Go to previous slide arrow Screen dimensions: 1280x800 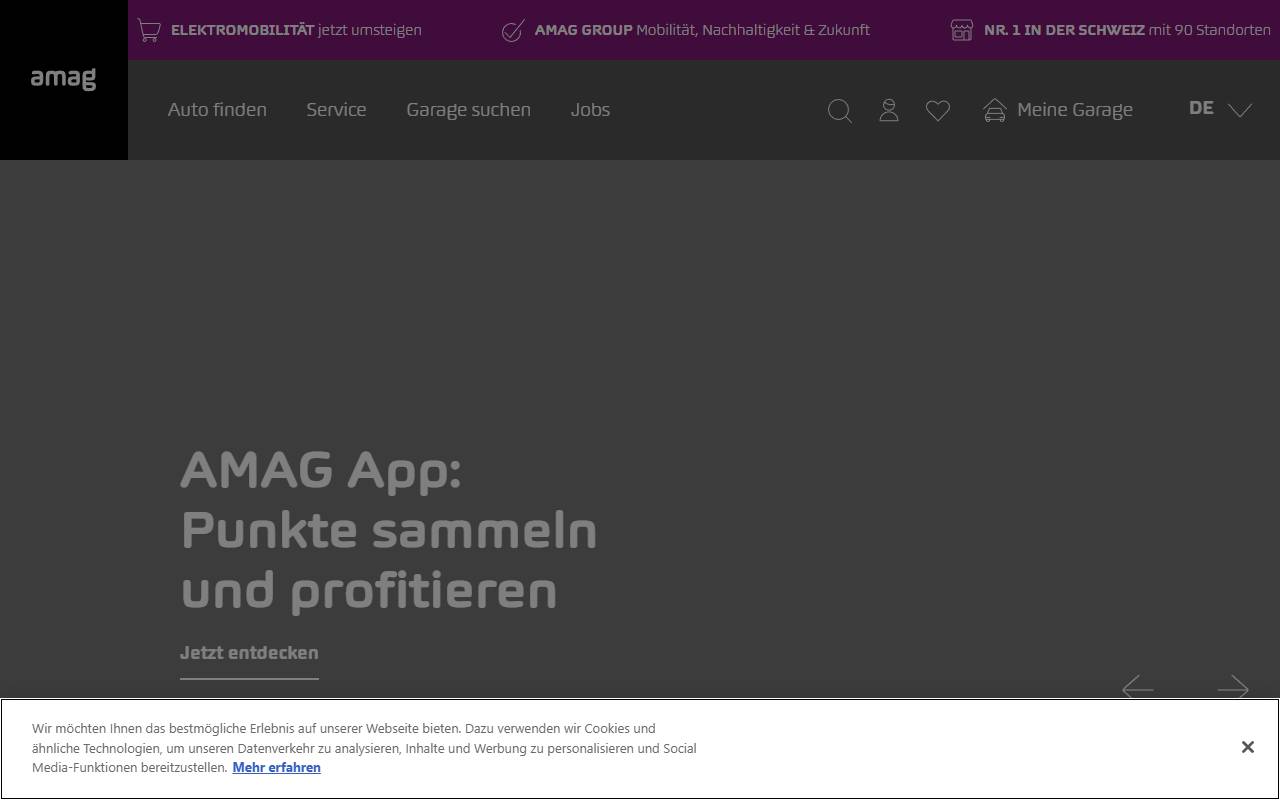pos(1138,688)
